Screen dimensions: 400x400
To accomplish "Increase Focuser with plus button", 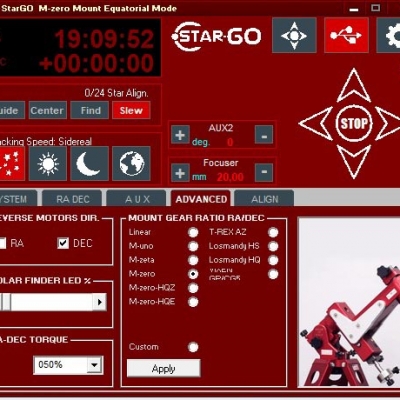I will point(180,173).
